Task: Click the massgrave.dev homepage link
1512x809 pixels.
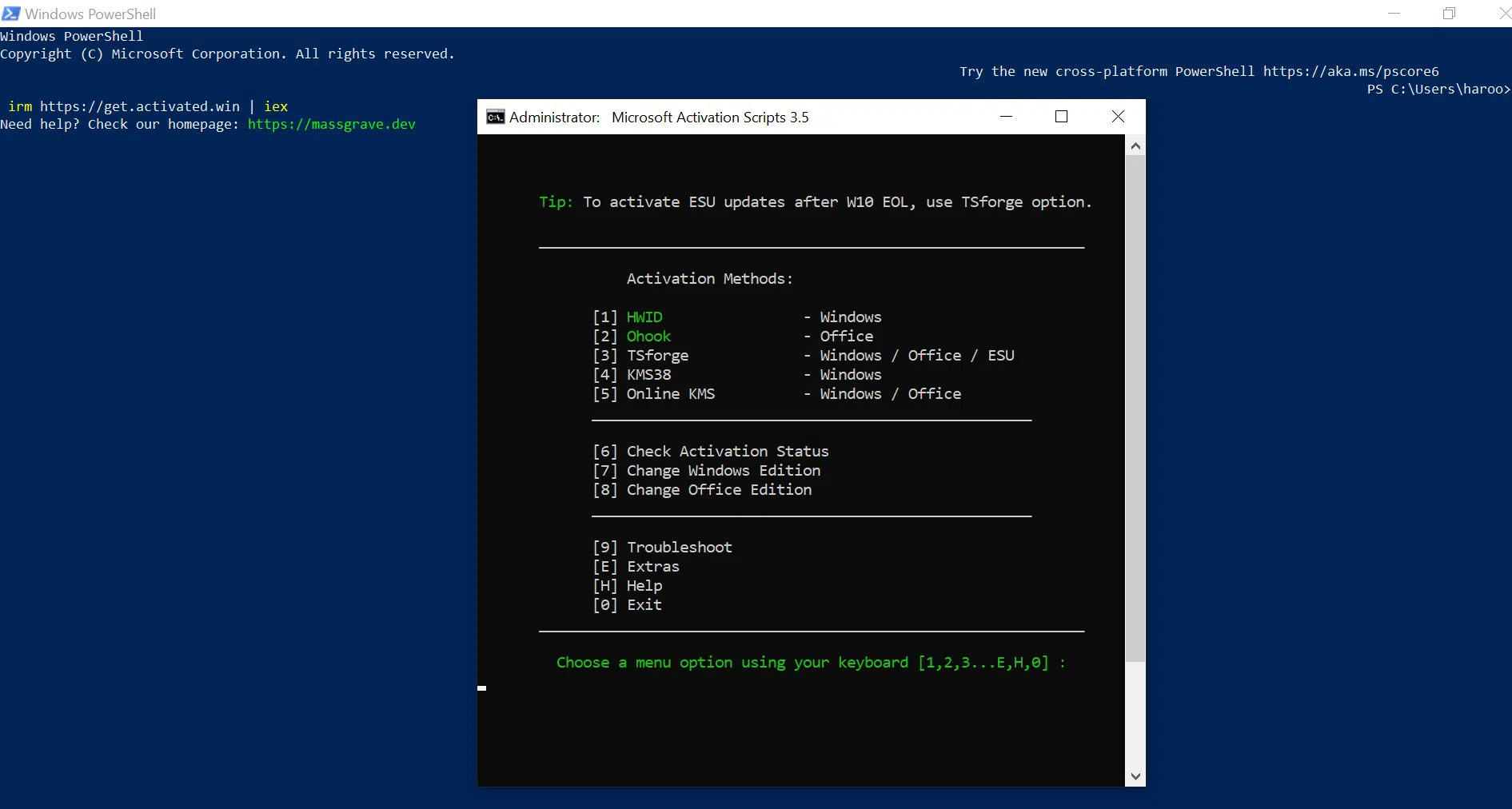Action: coord(331,124)
